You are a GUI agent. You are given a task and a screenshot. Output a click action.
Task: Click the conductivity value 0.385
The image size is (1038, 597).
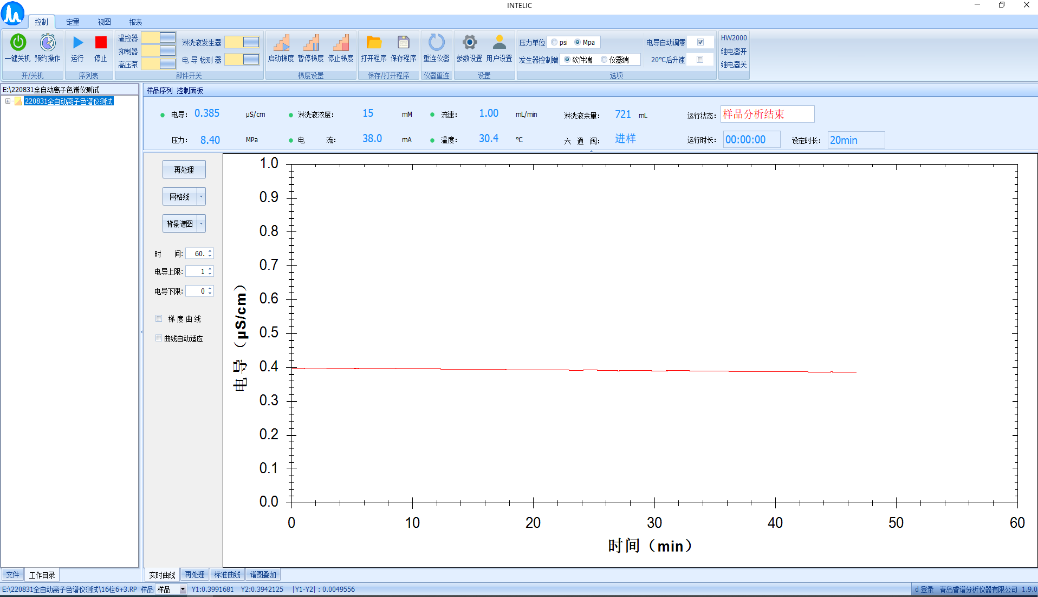(207, 113)
